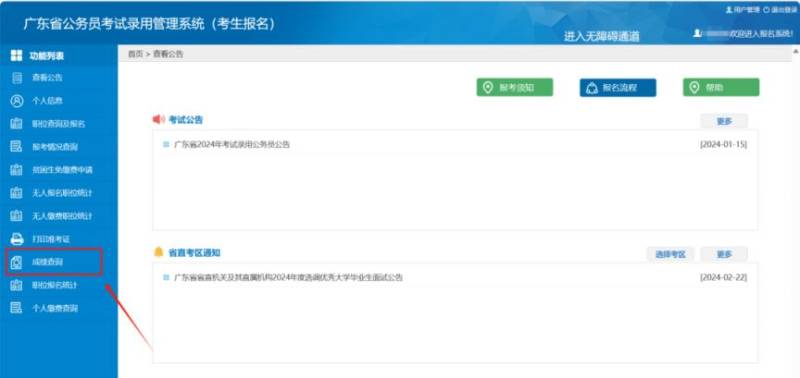
Task: Click the 个人缴费查询 sidebar icon
Action: [x=17, y=308]
